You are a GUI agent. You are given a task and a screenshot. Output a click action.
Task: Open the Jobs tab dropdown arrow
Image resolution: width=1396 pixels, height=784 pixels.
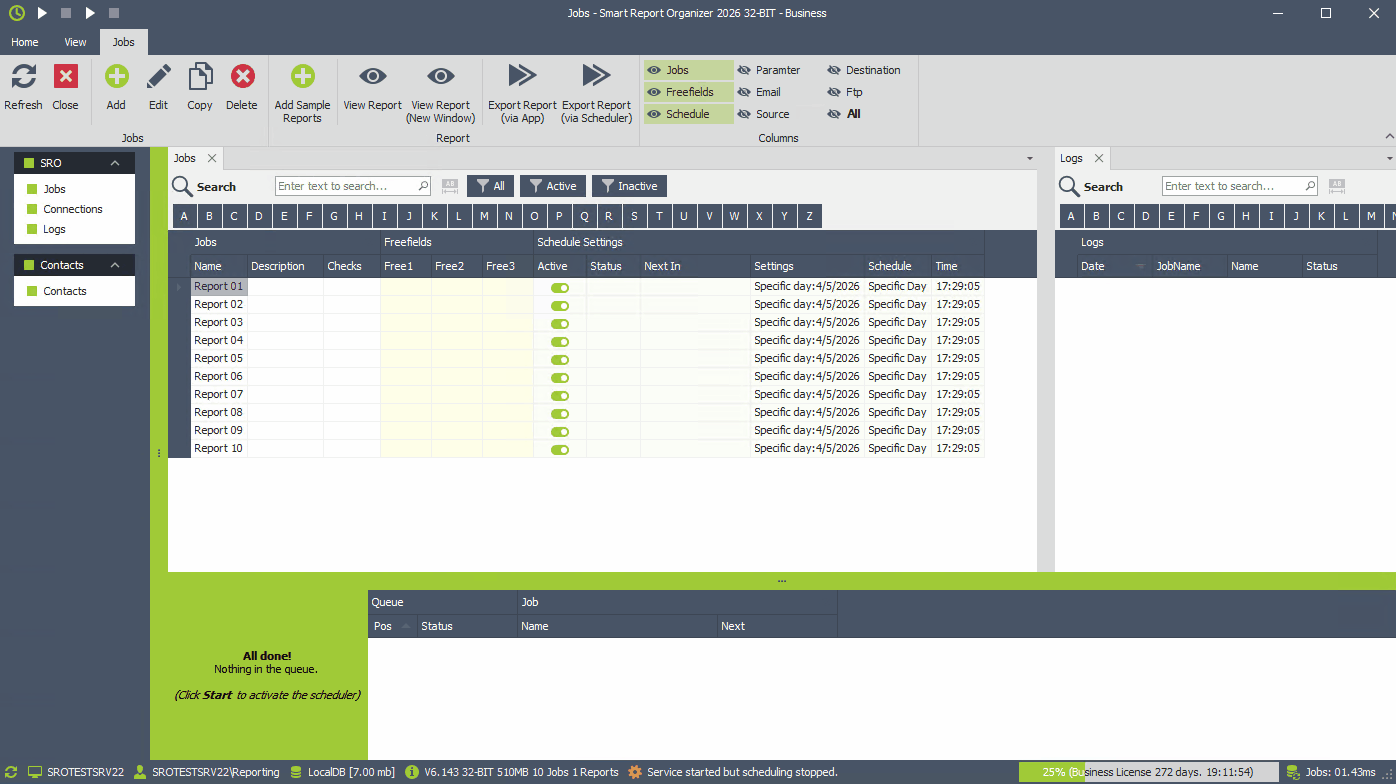coord(1030,158)
